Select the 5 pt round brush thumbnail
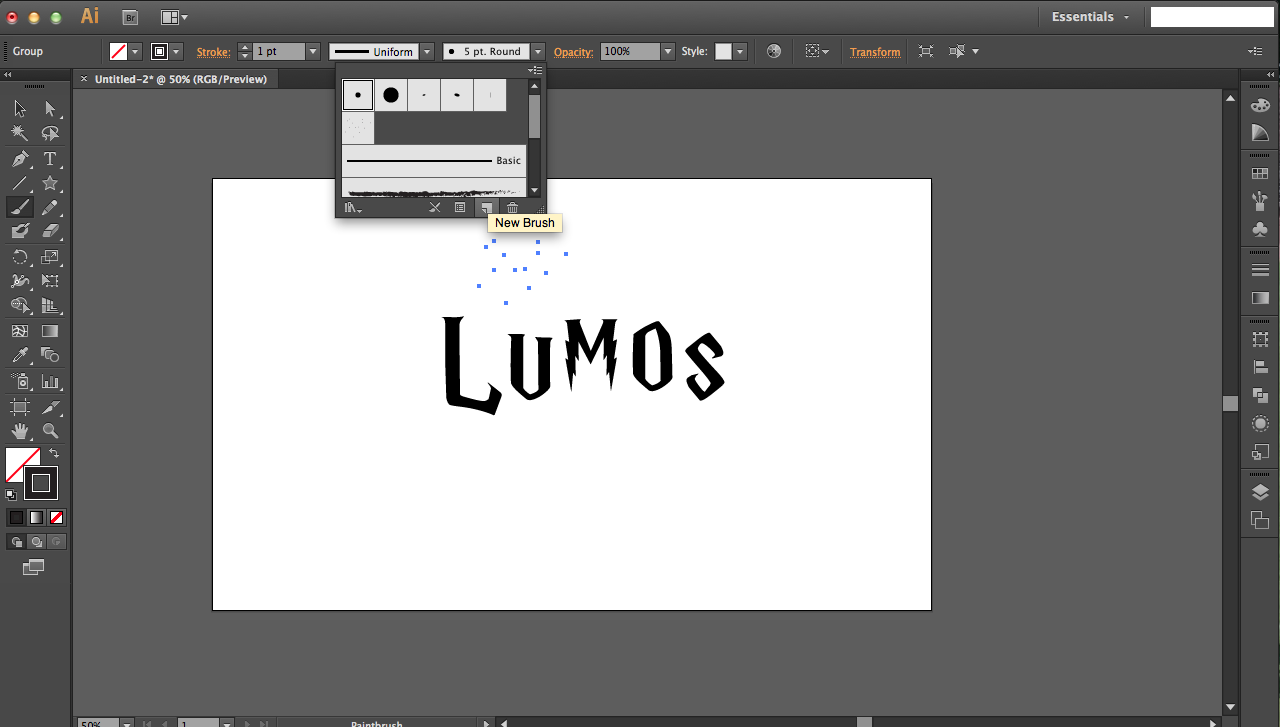Image resolution: width=1280 pixels, height=727 pixels. [358, 95]
